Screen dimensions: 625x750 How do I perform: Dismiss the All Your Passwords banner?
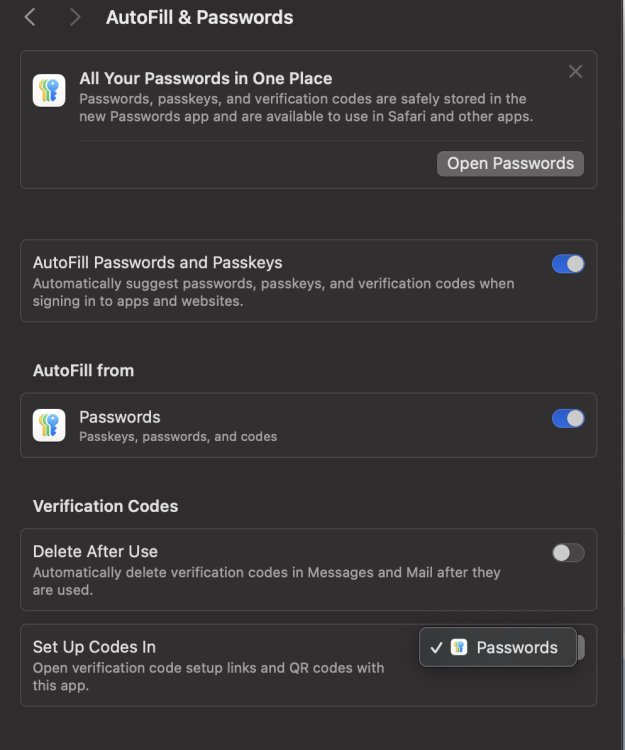pyautogui.click(x=575, y=71)
